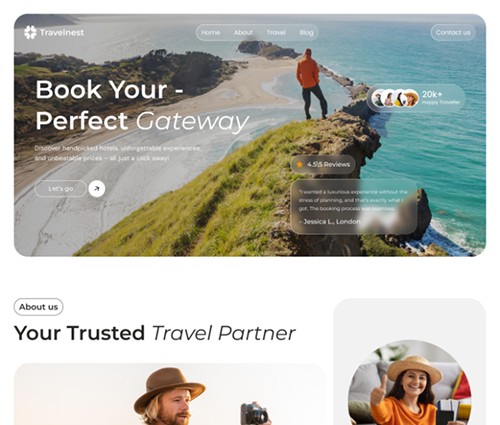Screen dimensions: 500x425
Task: Open the circular photo of woman in orange
Action: point(410,383)
